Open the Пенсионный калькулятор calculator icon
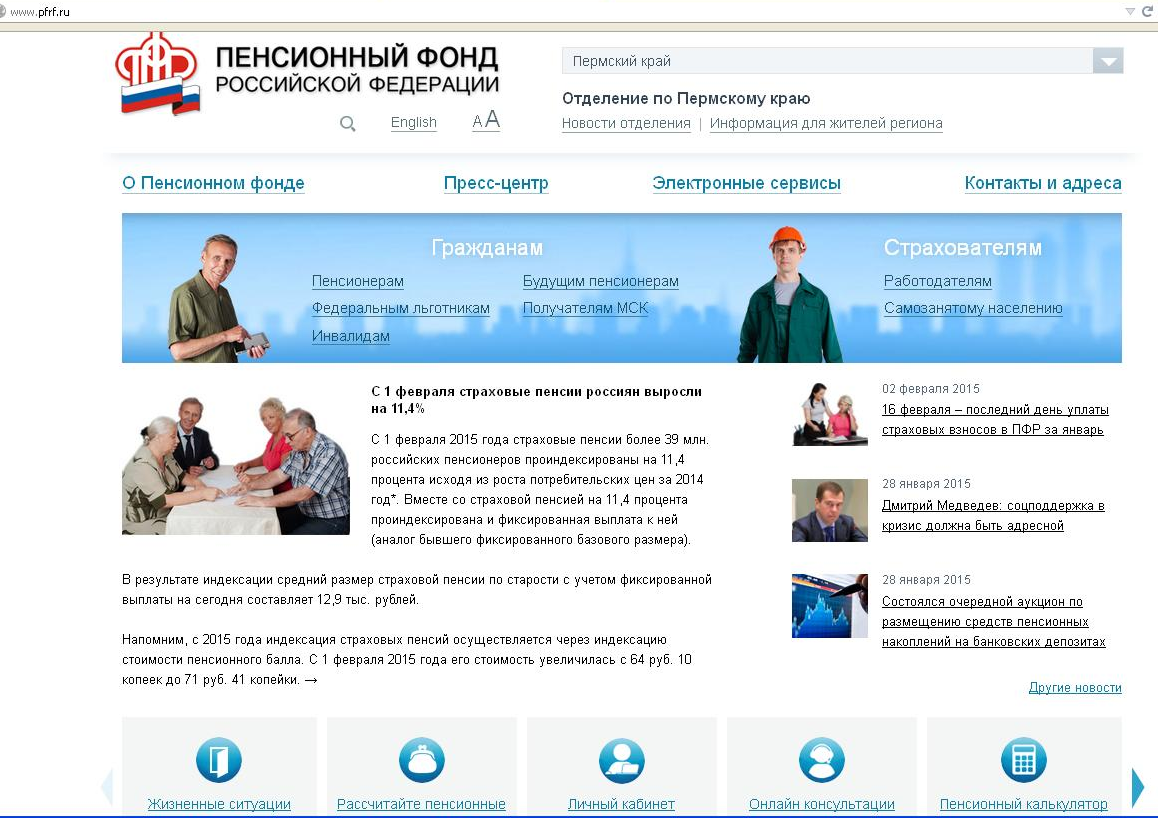This screenshot has width=1158, height=818. click(x=1024, y=760)
